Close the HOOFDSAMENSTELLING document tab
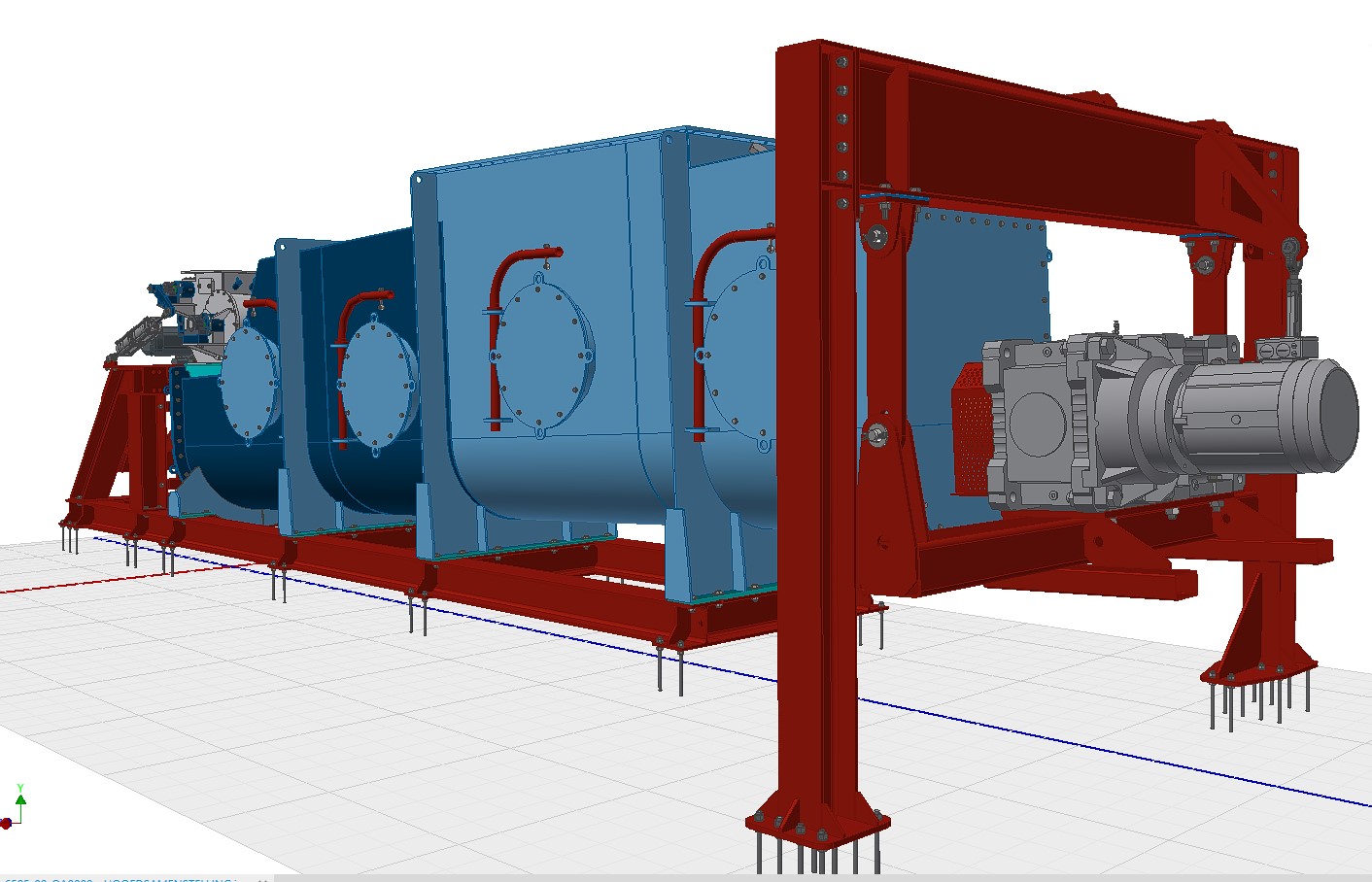1372x882 pixels. click(262, 879)
